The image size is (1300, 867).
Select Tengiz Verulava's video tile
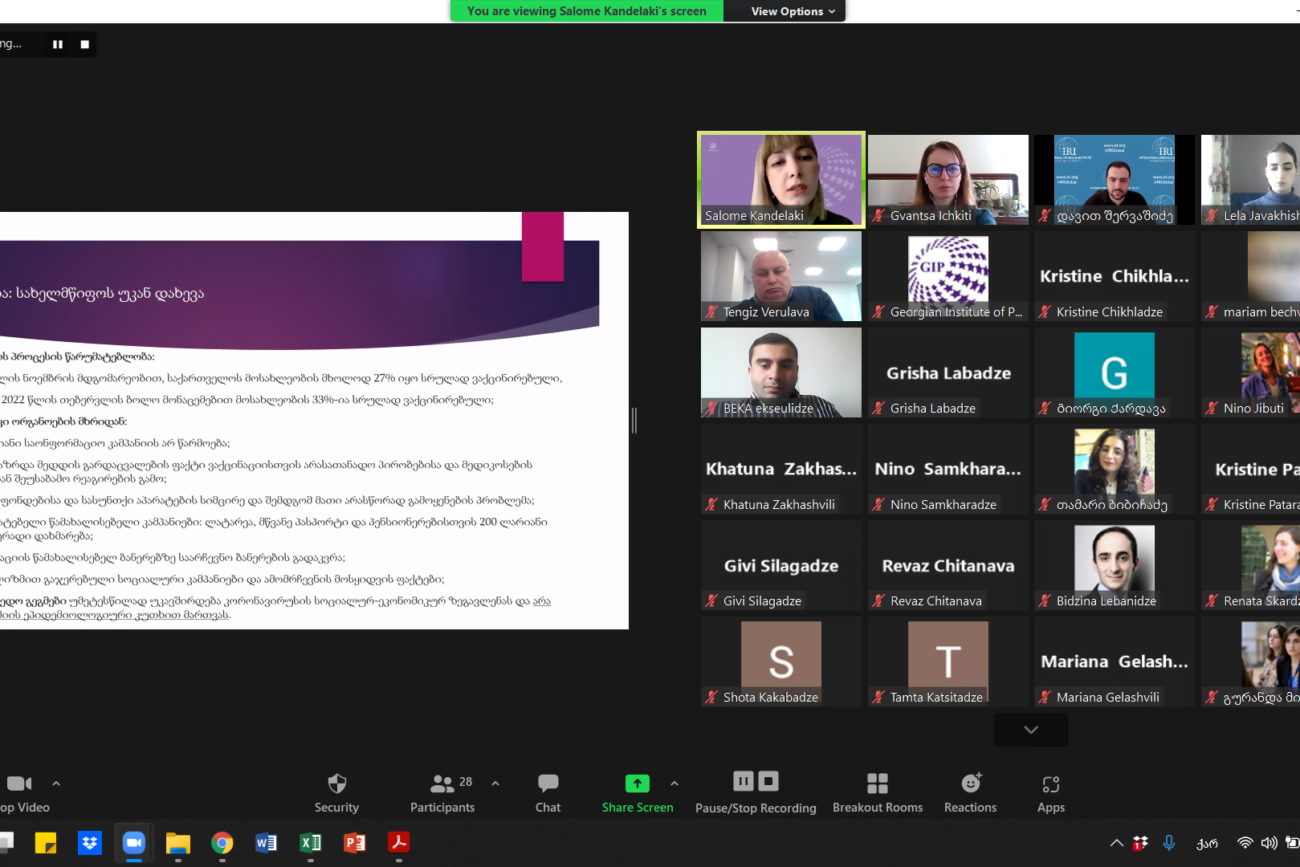pyautogui.click(x=781, y=276)
